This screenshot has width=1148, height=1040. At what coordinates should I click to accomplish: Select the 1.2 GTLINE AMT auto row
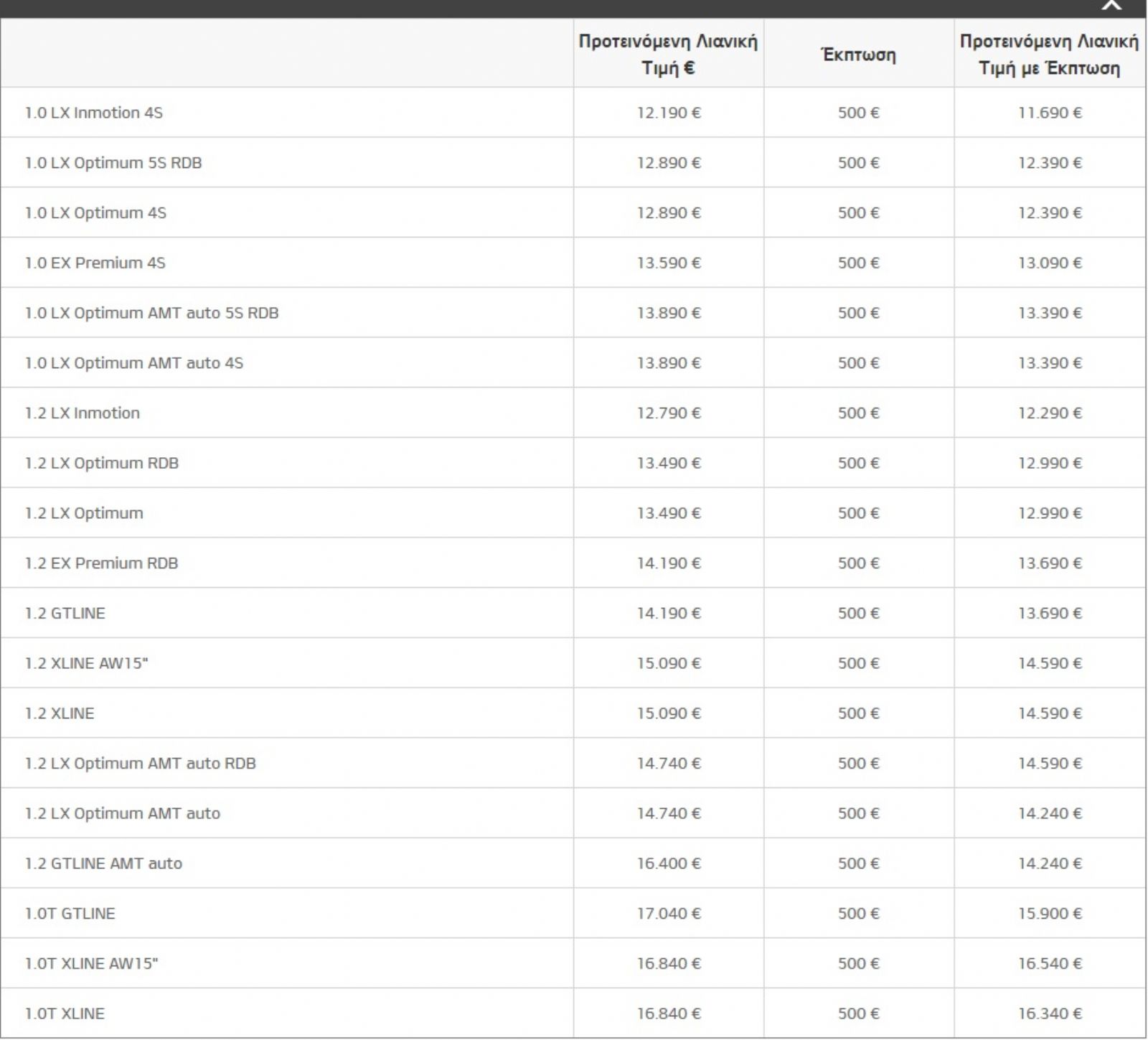pos(573,863)
